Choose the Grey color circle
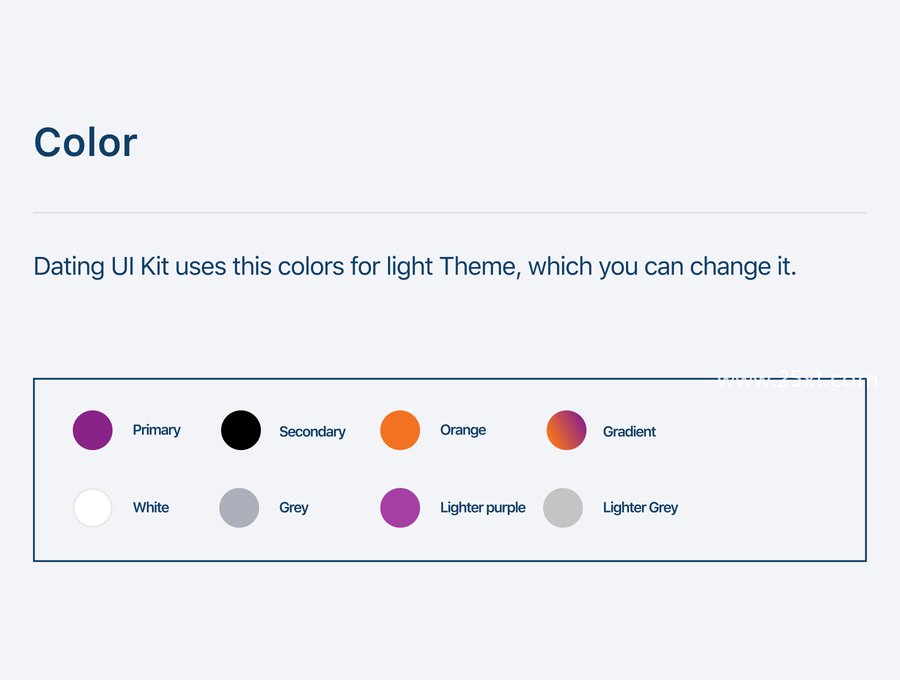This screenshot has height=680, width=900. click(239, 507)
